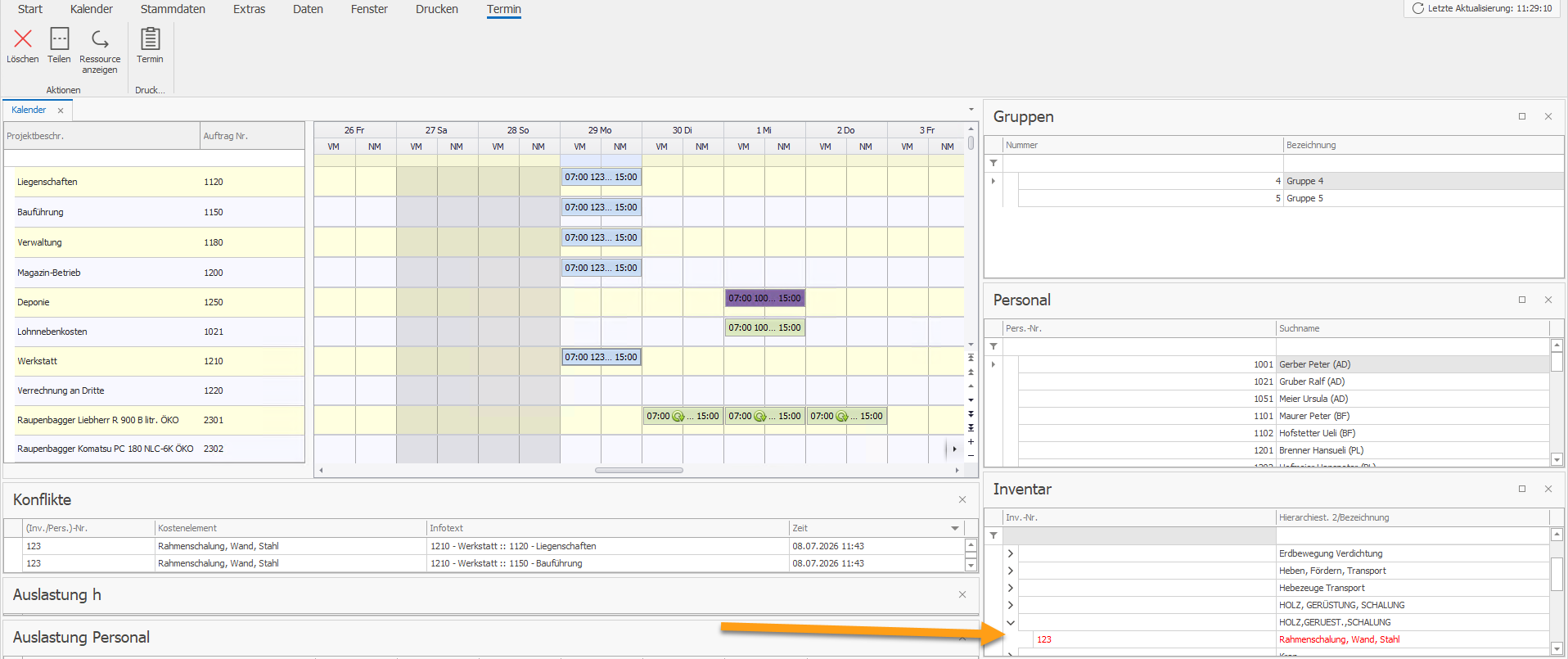Select Lohnnebenkosten appointment on 1 Mi
Screen dimensions: 1568x659
764,327
